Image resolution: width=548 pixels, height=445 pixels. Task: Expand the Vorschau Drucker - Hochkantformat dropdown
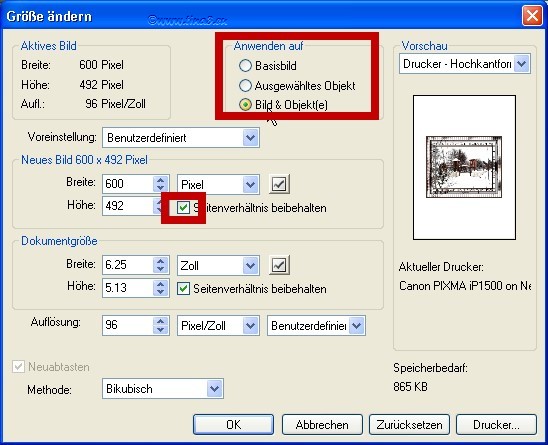pyautogui.click(x=465, y=64)
